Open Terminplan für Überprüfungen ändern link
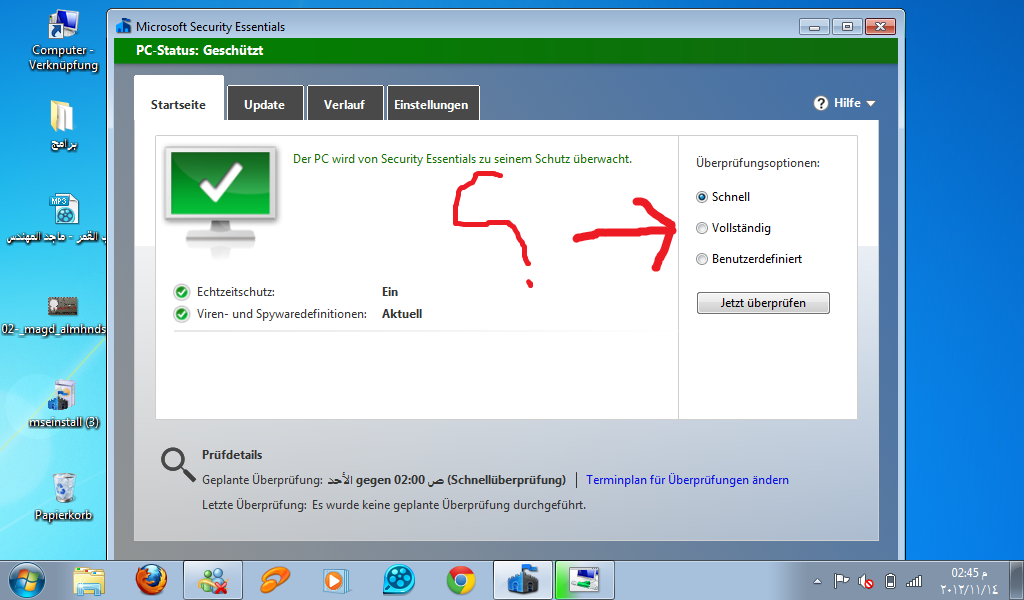 687,480
